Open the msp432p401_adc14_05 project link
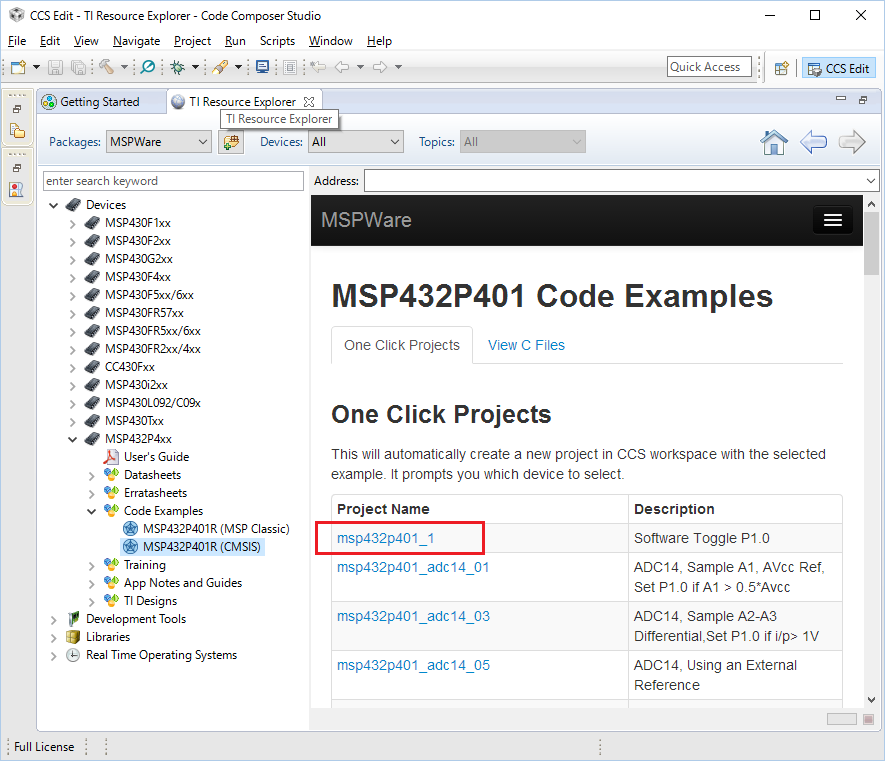Screen dimensions: 885x761 pos(413,665)
